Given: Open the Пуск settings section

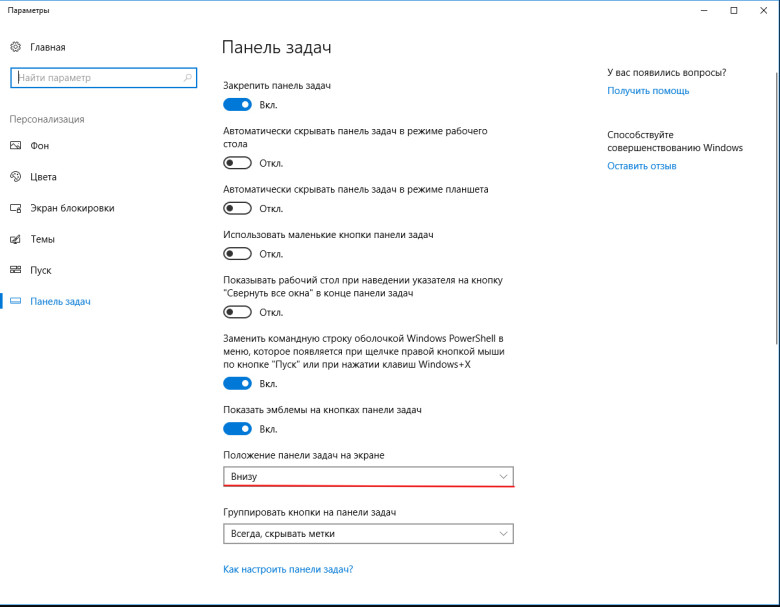Looking at the screenshot, I should [x=41, y=270].
